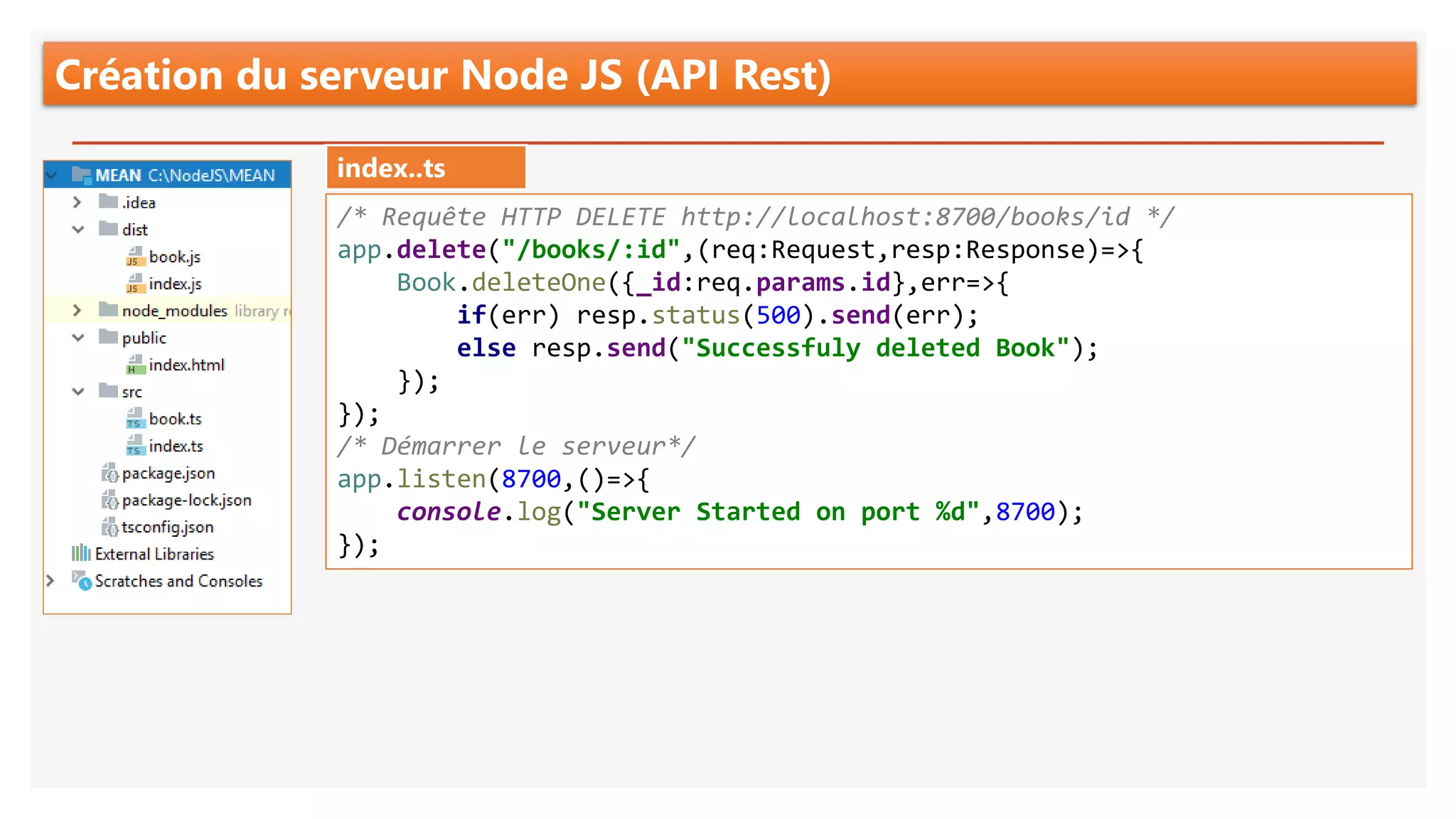Click the External Libraries icon
This screenshot has width=1456, height=819.
pyautogui.click(x=81, y=553)
